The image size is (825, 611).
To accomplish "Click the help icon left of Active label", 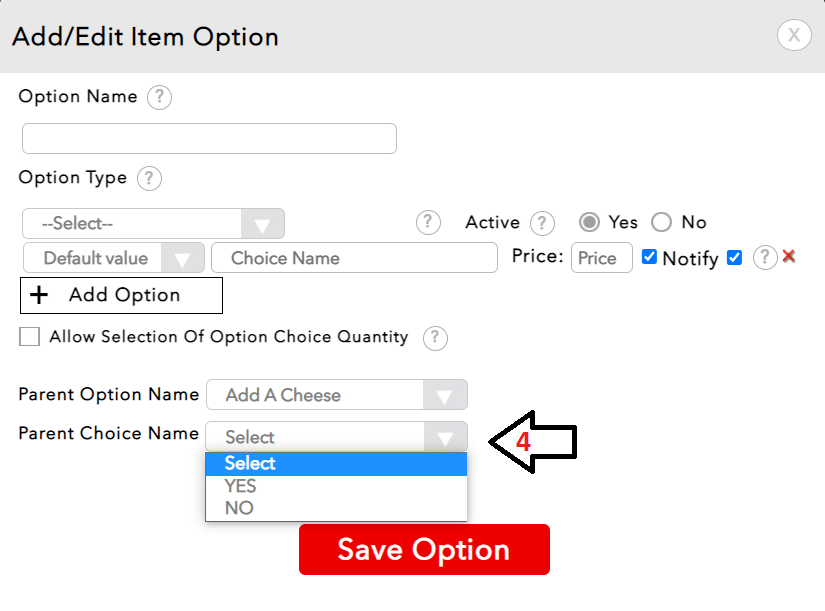I will tap(428, 222).
